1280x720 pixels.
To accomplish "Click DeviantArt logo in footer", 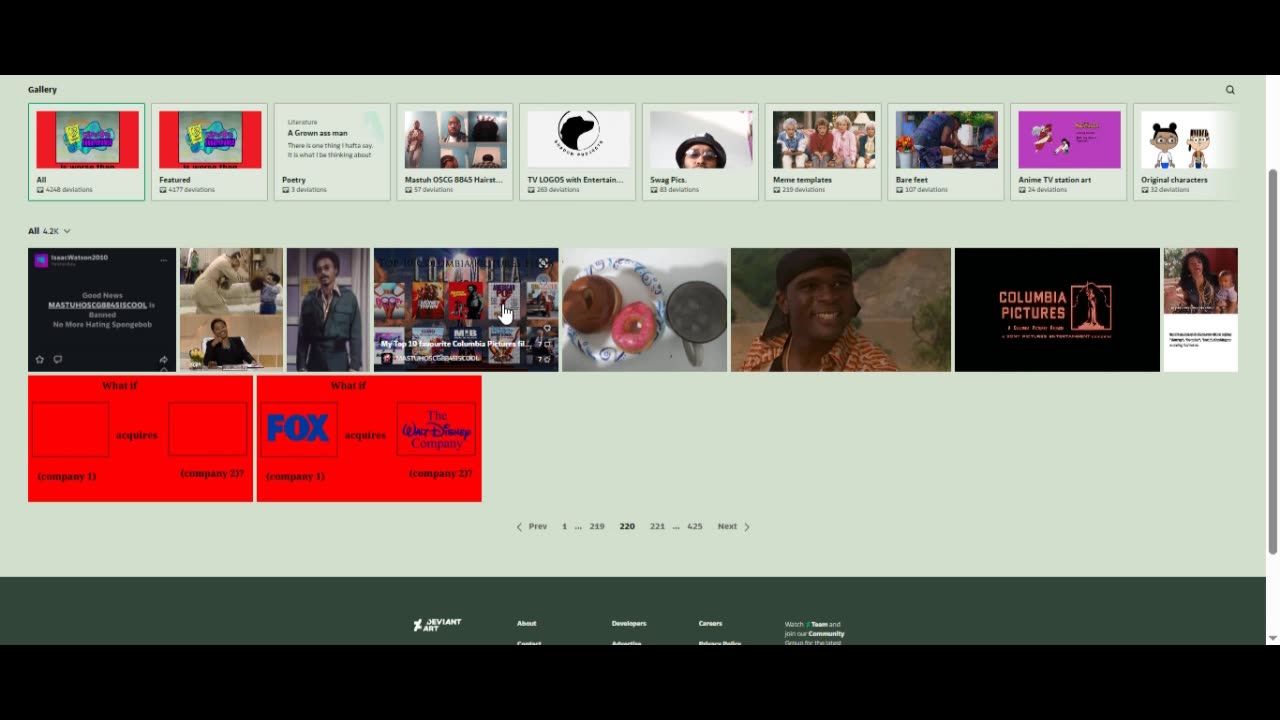I will tap(437, 624).
